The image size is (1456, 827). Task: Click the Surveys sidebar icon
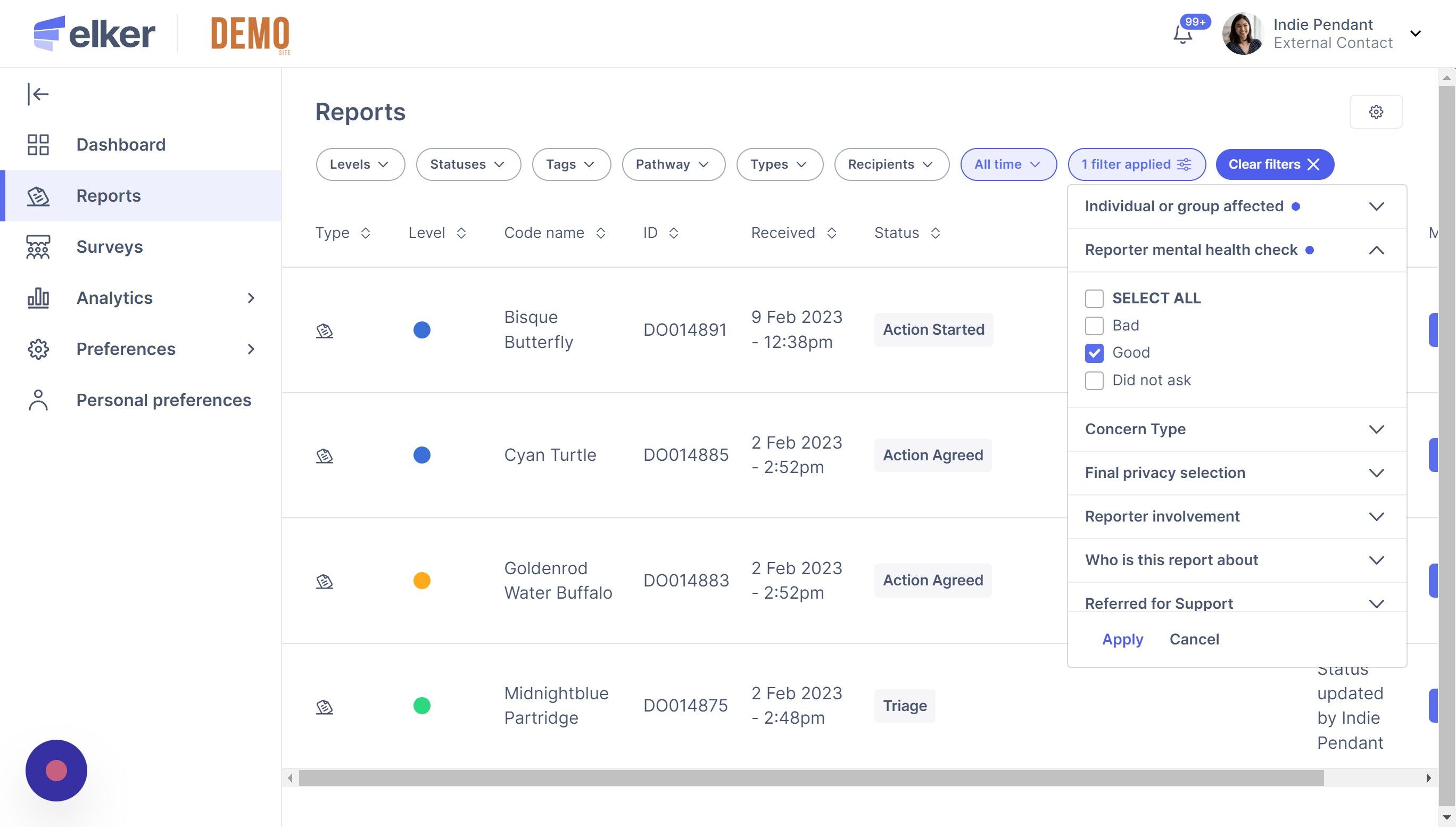click(x=38, y=246)
